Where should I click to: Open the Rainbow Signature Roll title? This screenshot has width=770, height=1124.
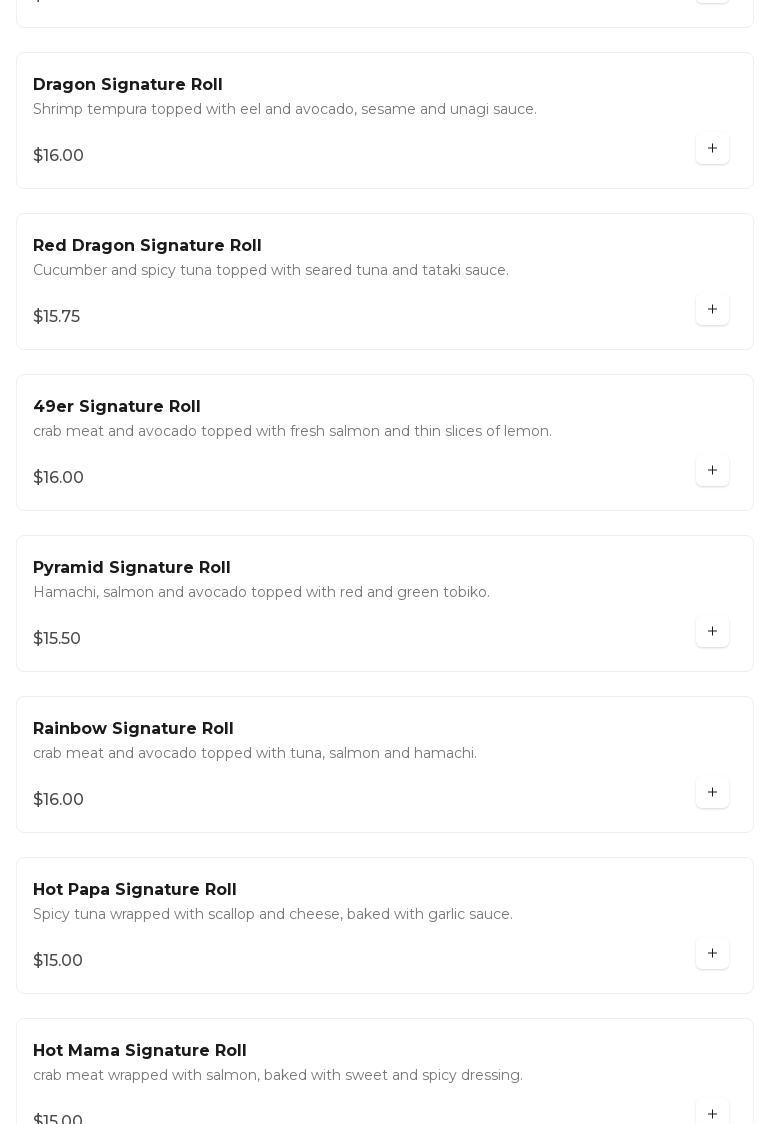click(x=133, y=729)
